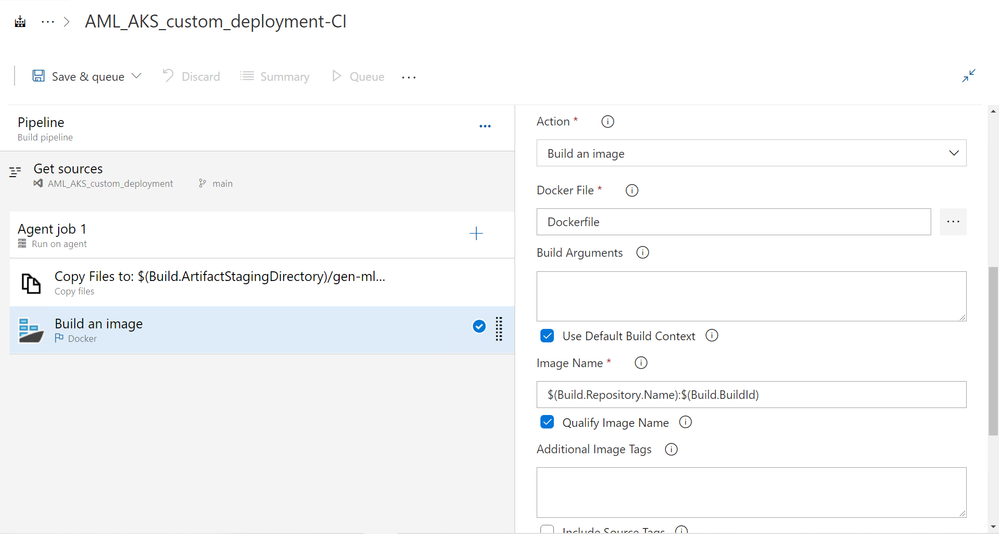Click the Image Name input field
This screenshot has width=999, height=534.
[751, 395]
